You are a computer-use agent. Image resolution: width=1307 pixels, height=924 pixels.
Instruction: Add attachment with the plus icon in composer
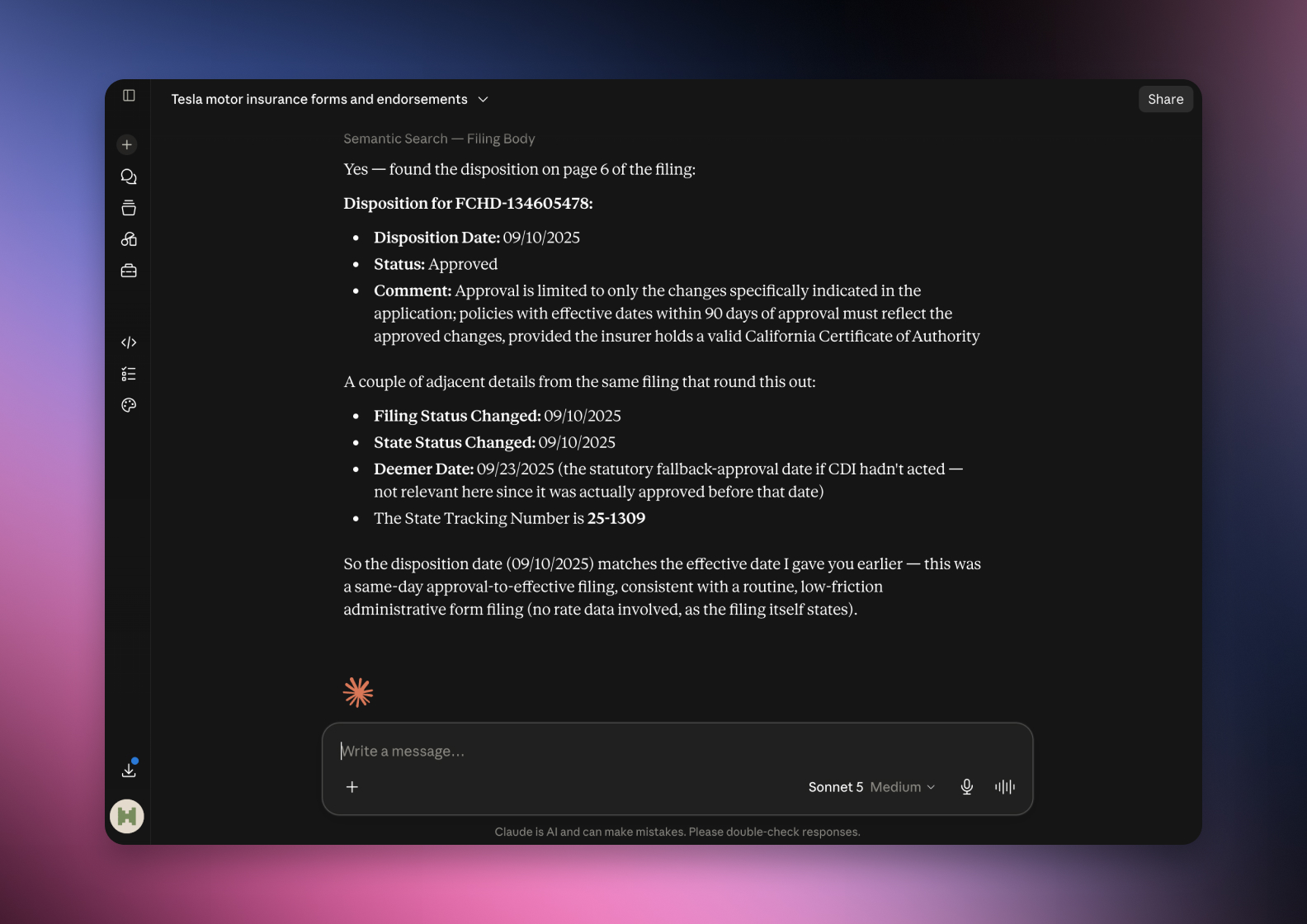[x=352, y=787]
